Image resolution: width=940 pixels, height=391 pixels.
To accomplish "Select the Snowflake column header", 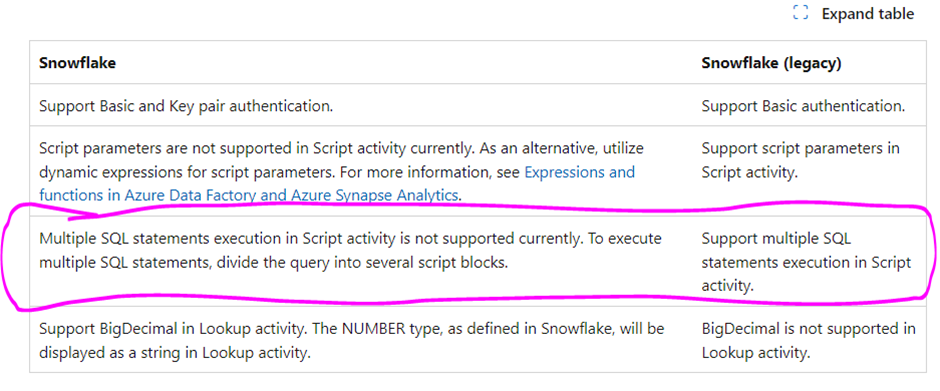I will (x=77, y=63).
